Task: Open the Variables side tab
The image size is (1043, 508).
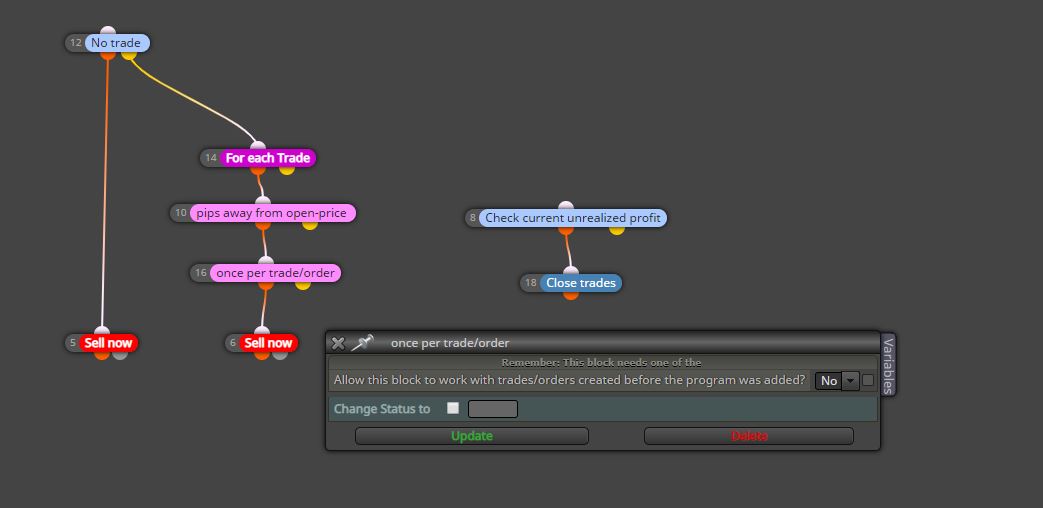Action: [888, 365]
